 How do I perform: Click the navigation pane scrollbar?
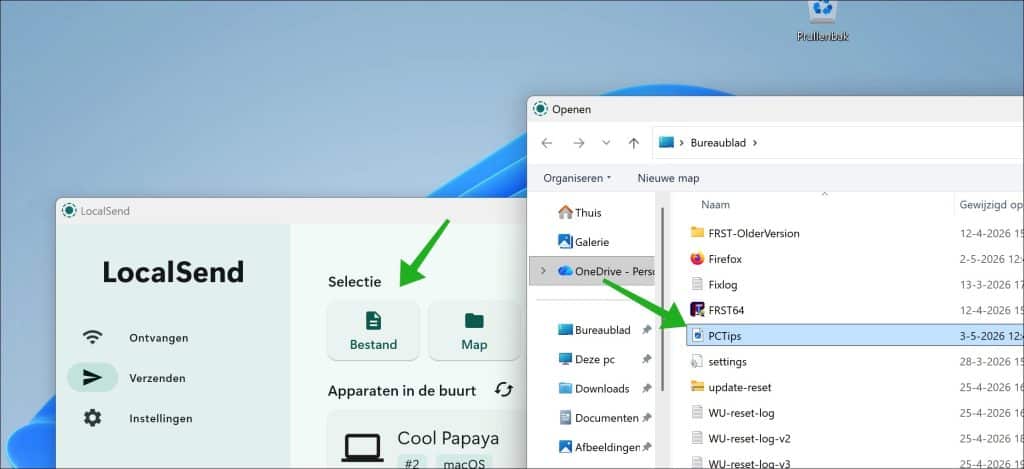click(662, 300)
